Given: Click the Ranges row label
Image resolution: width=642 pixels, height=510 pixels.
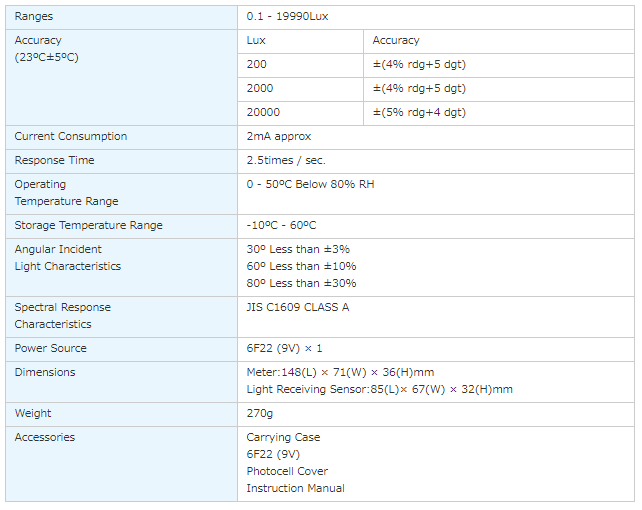Looking at the screenshot, I should 34,17.
